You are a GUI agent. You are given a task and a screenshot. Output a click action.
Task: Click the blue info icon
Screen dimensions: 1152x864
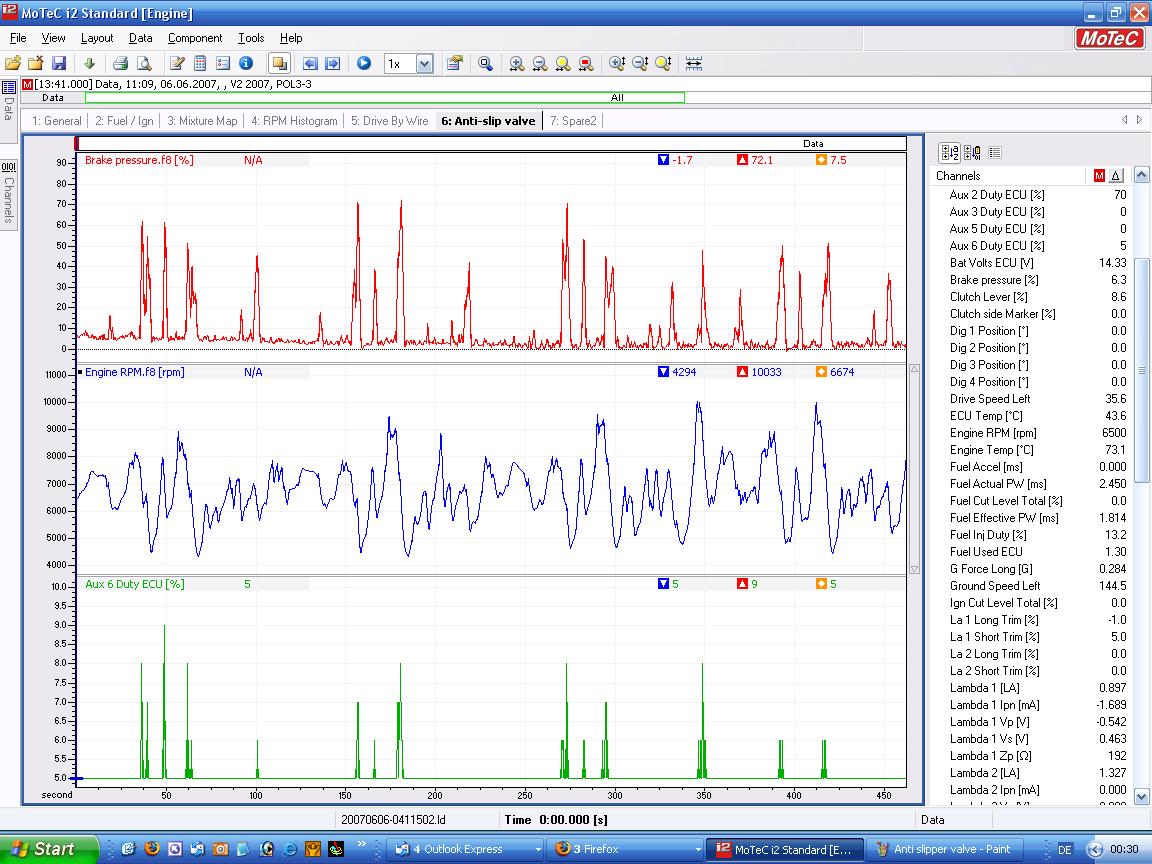point(246,63)
